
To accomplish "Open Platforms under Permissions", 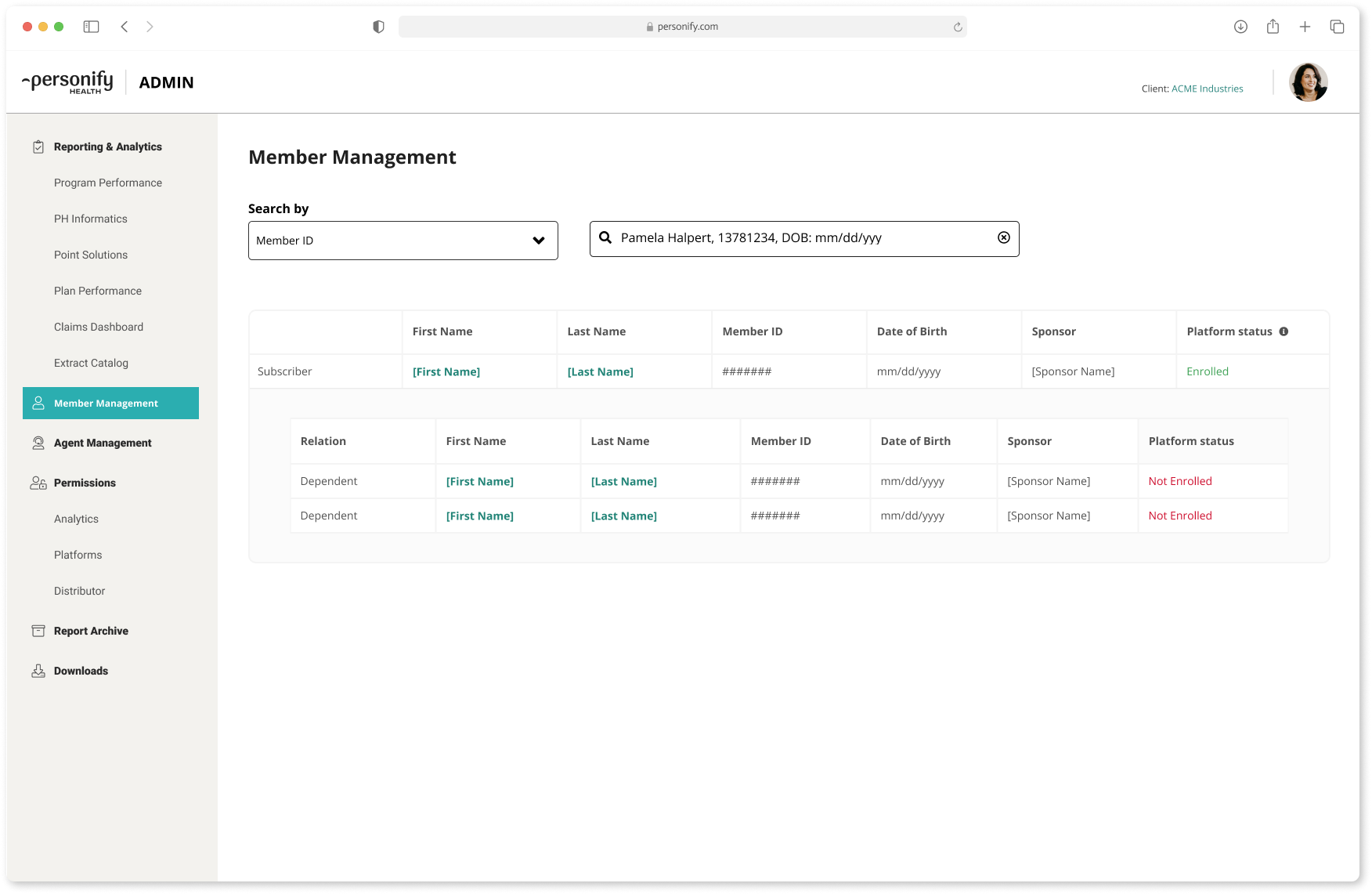I will point(78,555).
